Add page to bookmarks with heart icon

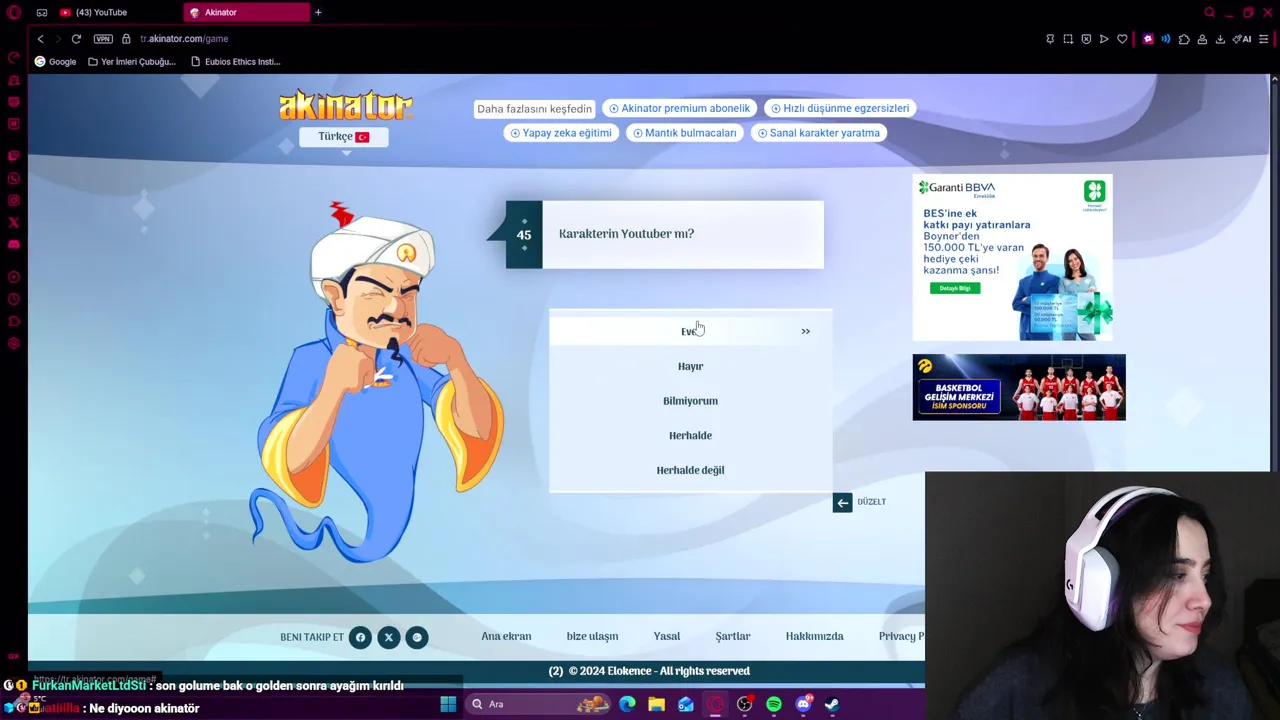tap(1122, 39)
